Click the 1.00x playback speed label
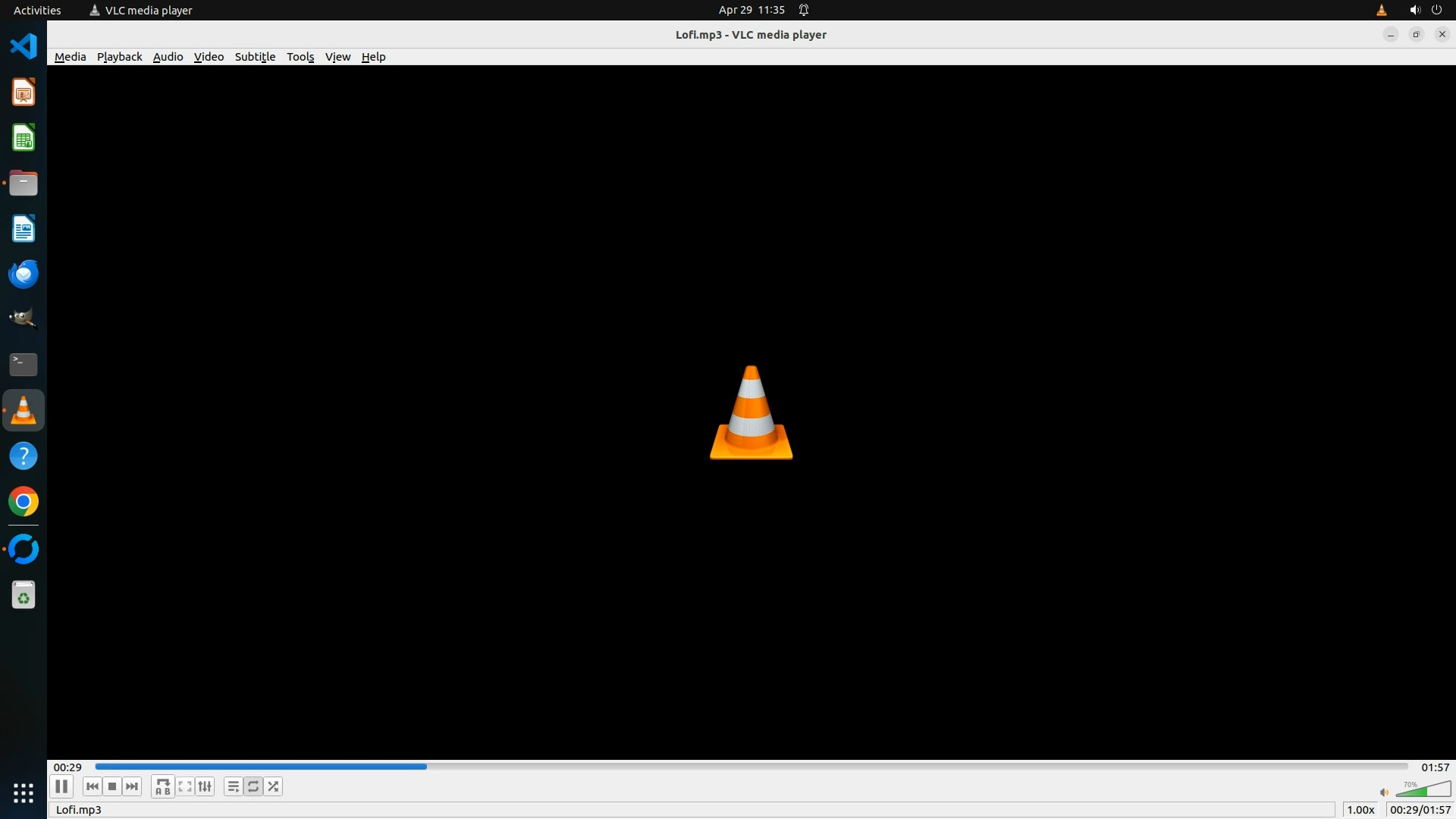 pyautogui.click(x=1360, y=810)
